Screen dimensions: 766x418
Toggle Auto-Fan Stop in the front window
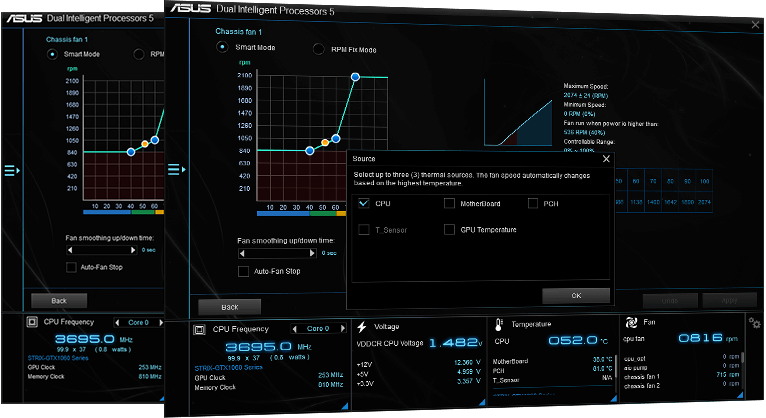243,271
